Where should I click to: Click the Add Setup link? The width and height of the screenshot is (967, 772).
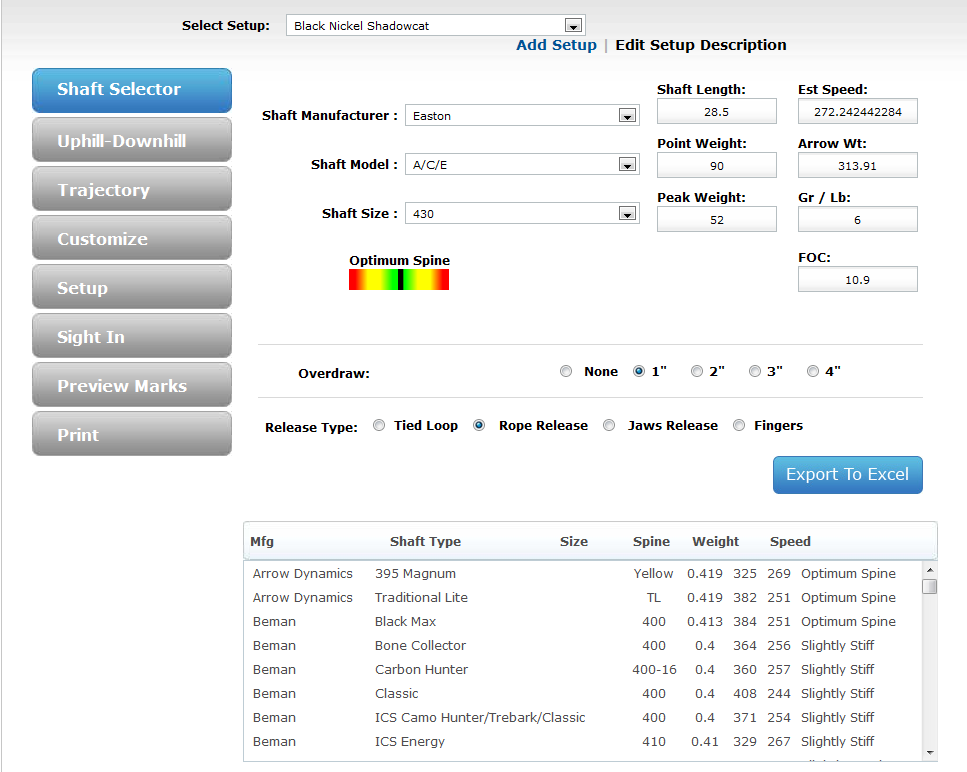tap(556, 45)
